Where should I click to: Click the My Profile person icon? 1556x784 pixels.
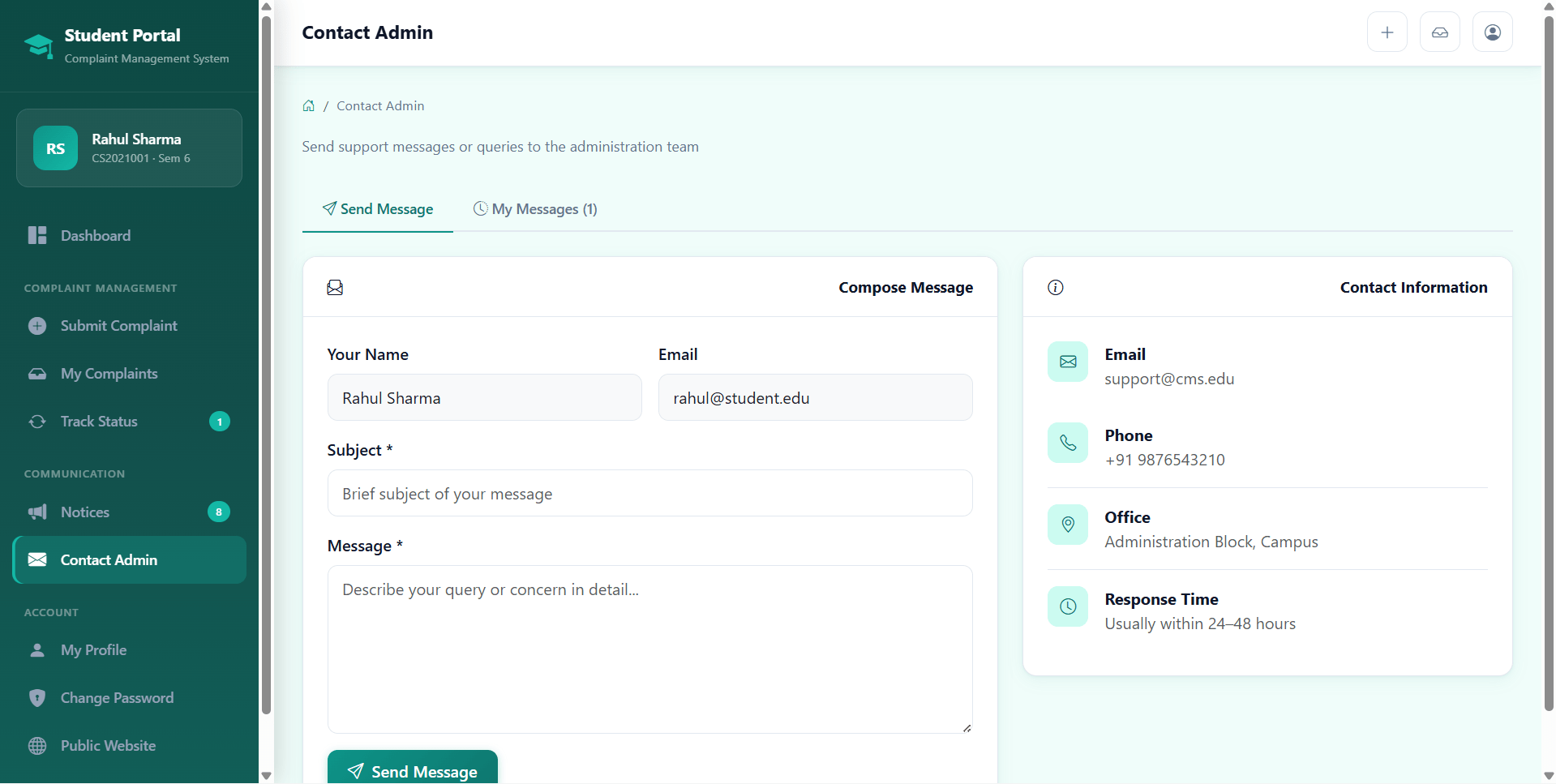(x=37, y=650)
